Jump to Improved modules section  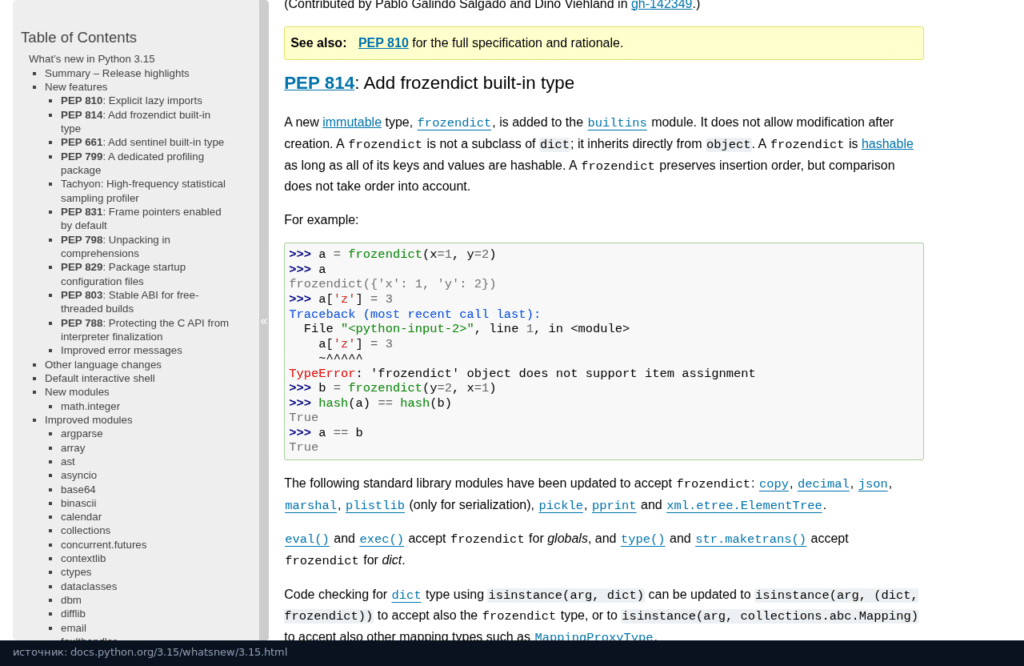[88, 420]
